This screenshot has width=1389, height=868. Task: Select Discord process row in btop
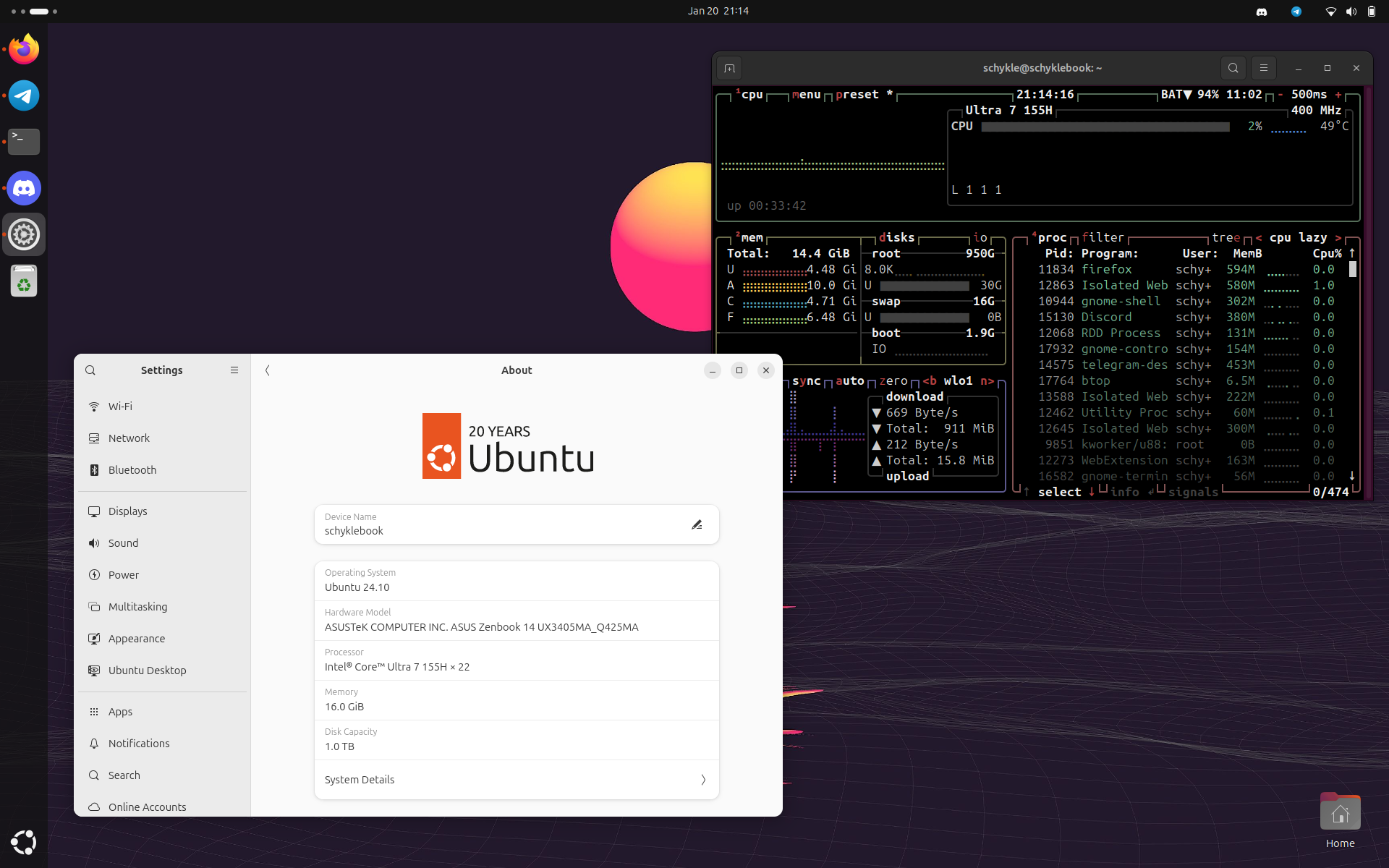(1186, 318)
